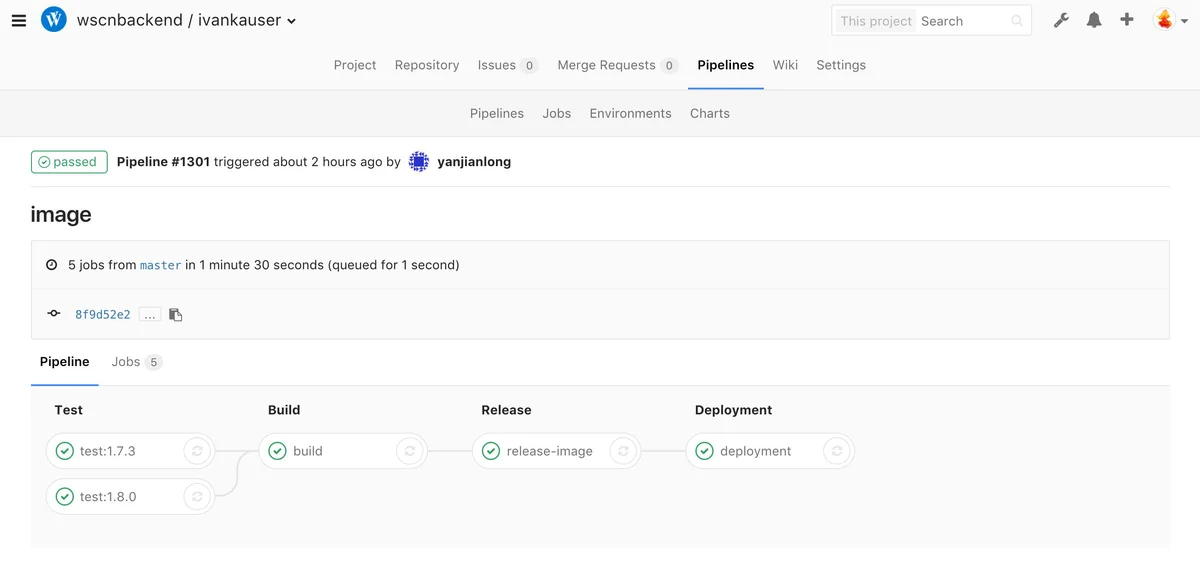1200x586 pixels.
Task: Open the hamburger navigation menu
Action: [x=19, y=20]
